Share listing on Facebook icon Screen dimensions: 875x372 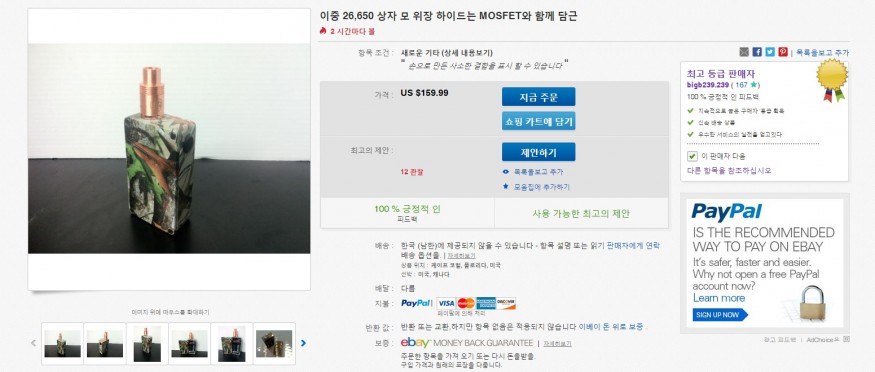[x=757, y=52]
